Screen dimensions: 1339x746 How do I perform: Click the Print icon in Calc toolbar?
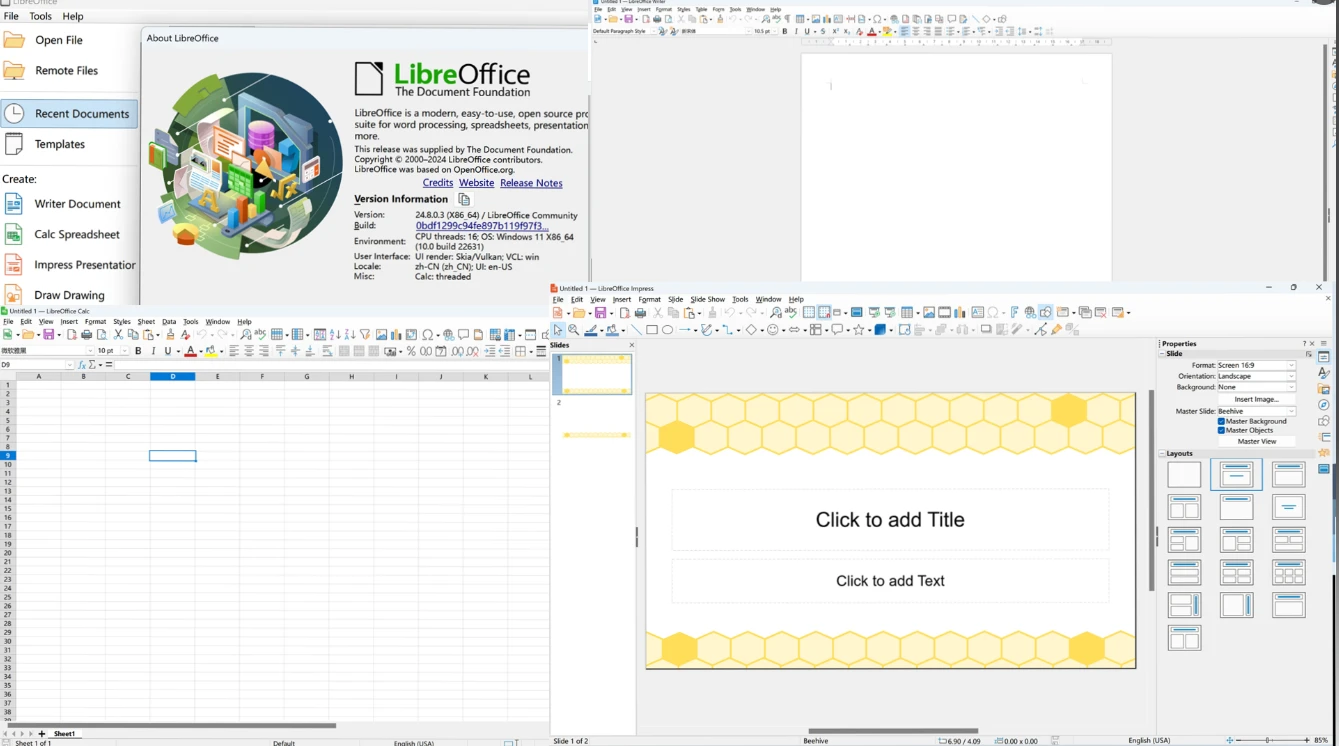85,333
